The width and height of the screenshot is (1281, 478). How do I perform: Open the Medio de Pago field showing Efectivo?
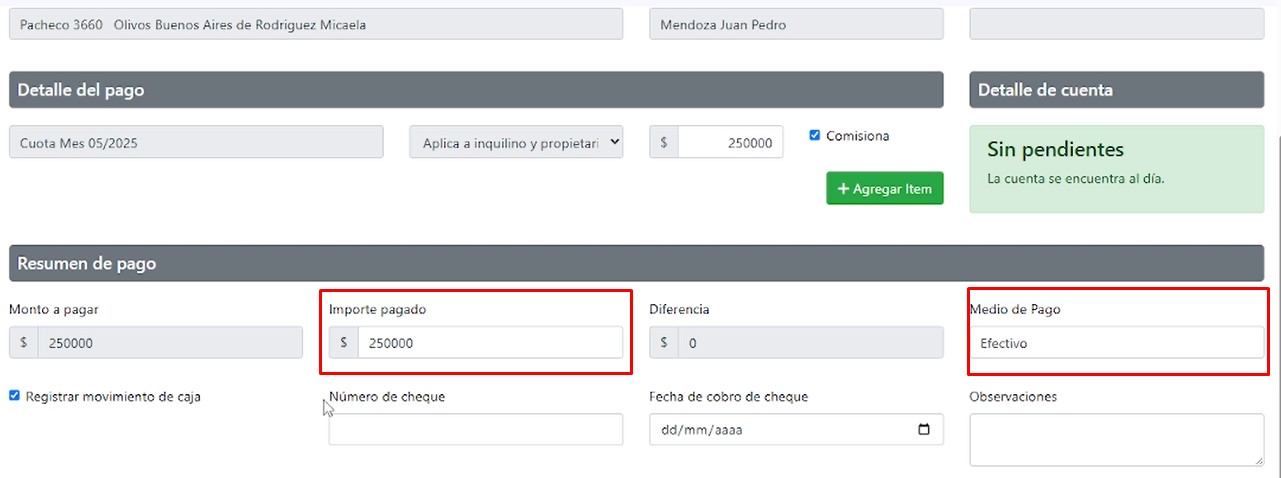click(1116, 343)
